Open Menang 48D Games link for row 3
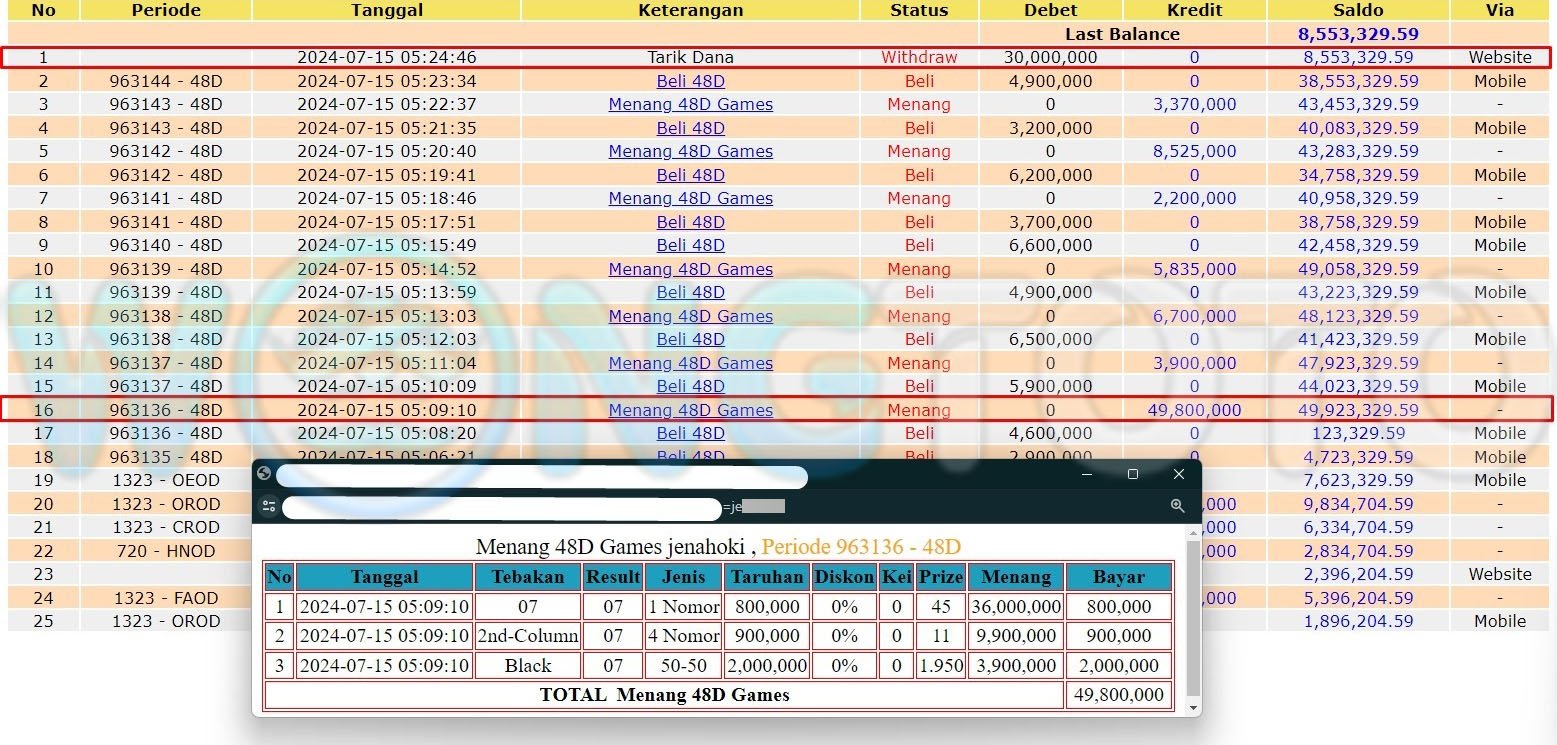The image size is (1557, 745). tap(690, 104)
